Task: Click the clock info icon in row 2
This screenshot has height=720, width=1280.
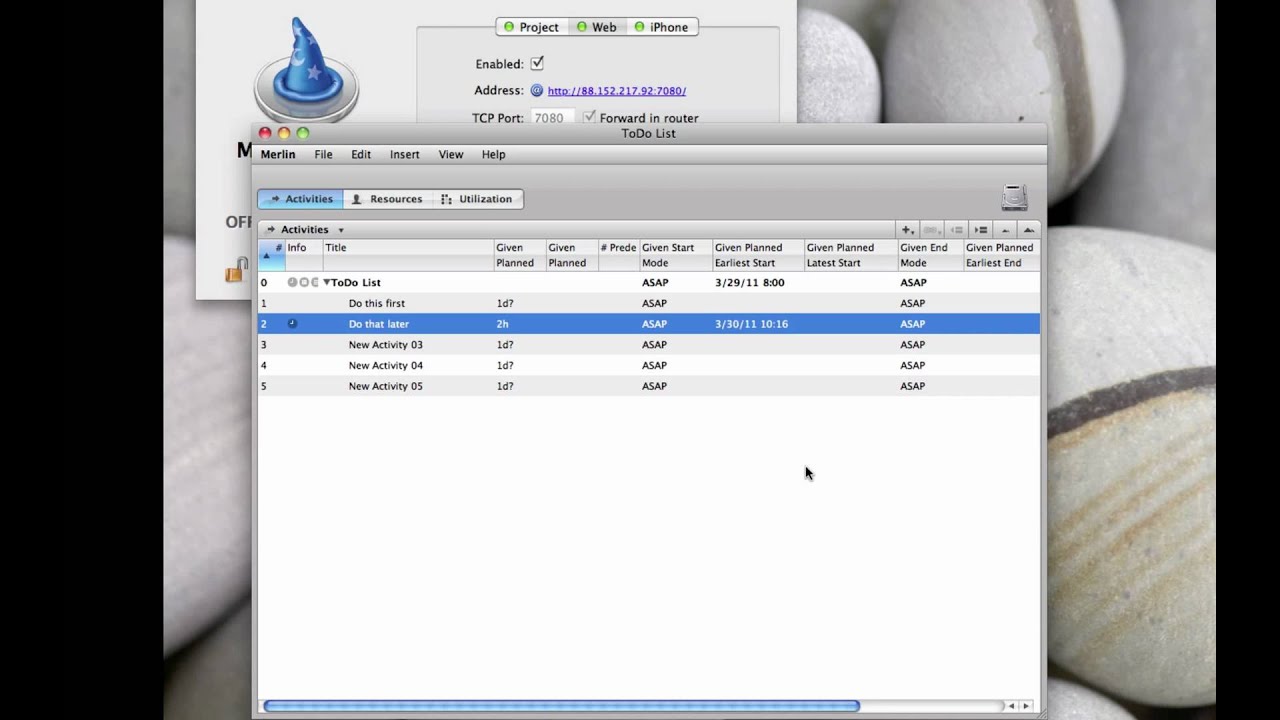Action: click(292, 324)
